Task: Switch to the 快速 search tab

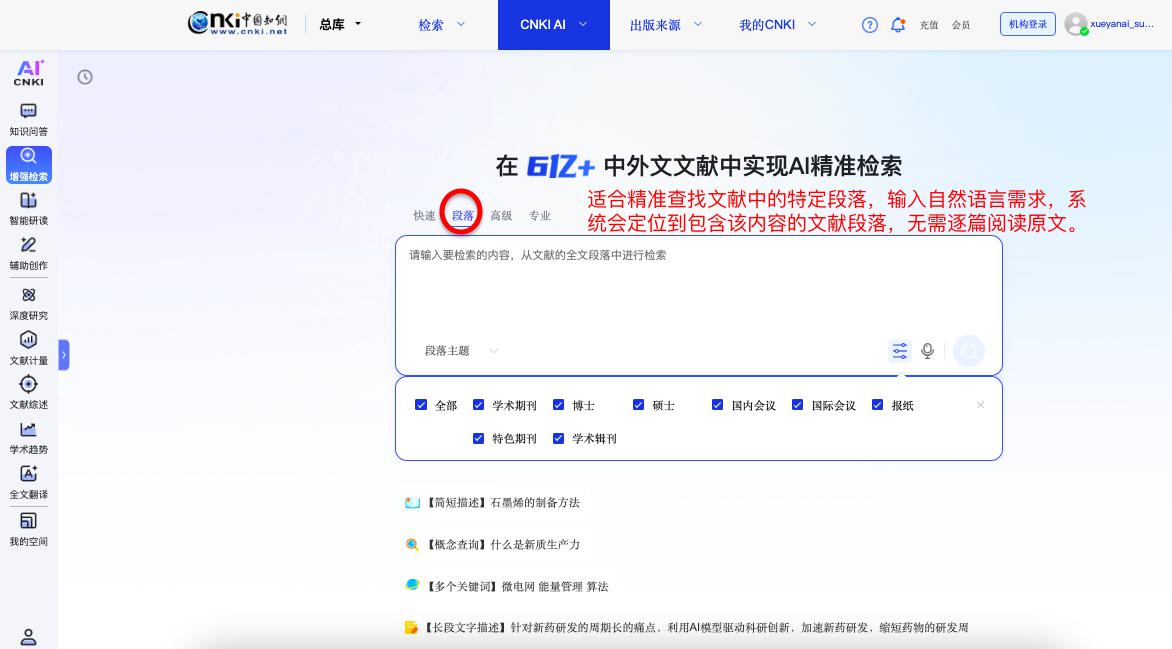Action: click(x=424, y=215)
